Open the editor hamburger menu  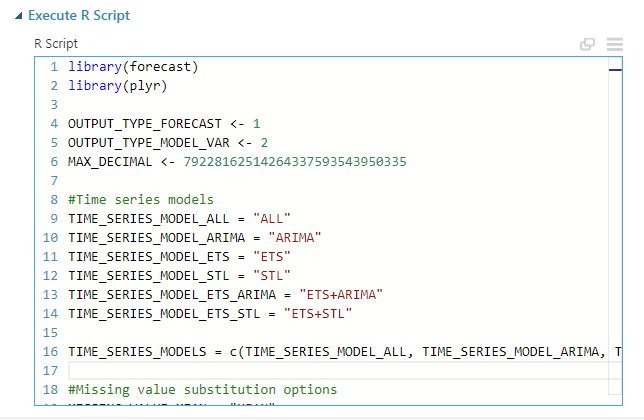(614, 44)
